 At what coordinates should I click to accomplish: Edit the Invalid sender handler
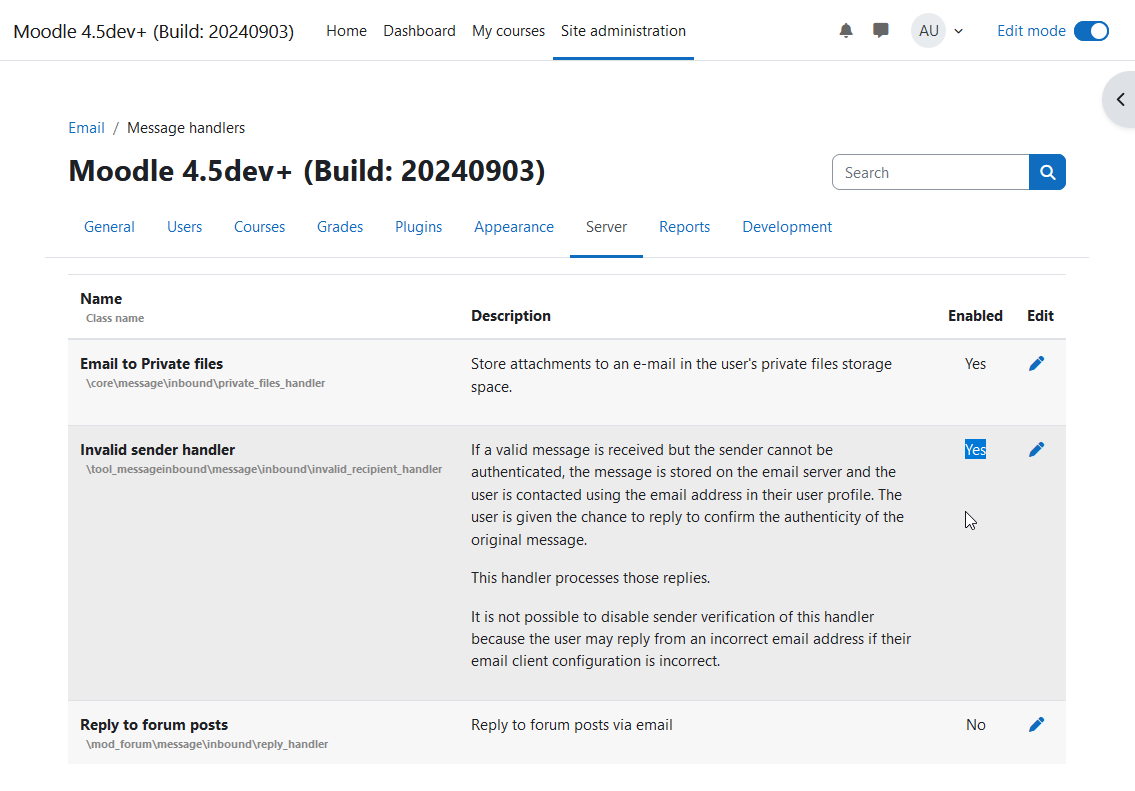coord(1036,449)
